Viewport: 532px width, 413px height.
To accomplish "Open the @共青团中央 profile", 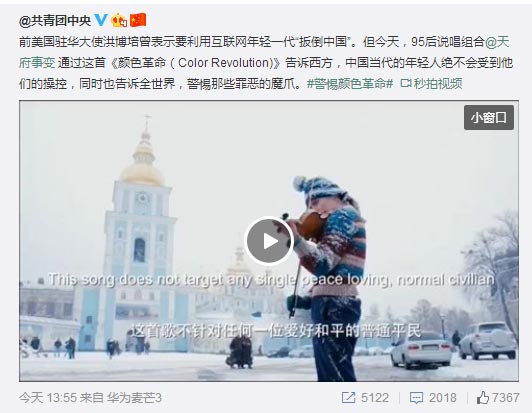I will pos(55,21).
